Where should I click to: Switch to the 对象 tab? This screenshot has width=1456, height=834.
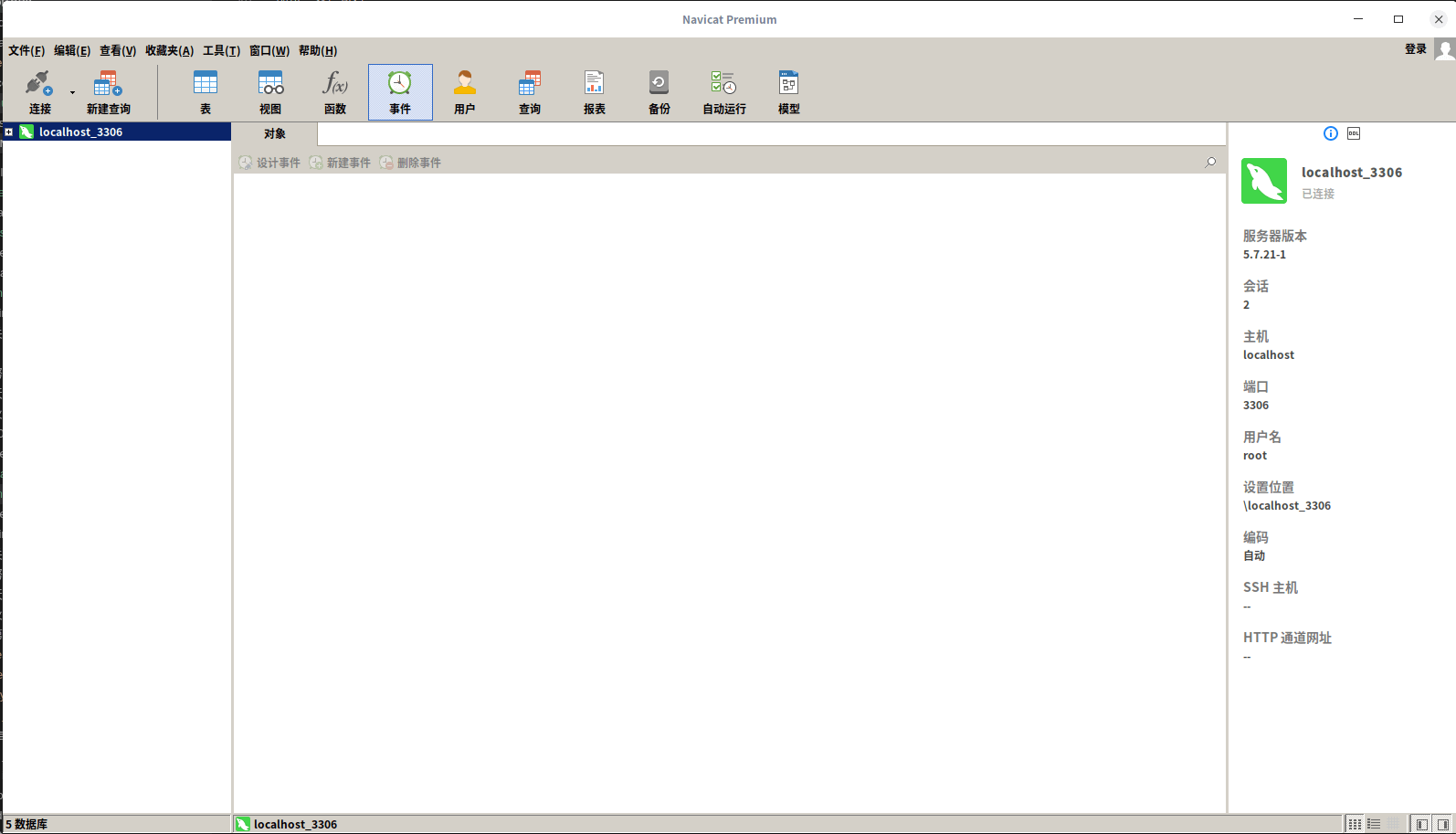point(275,134)
